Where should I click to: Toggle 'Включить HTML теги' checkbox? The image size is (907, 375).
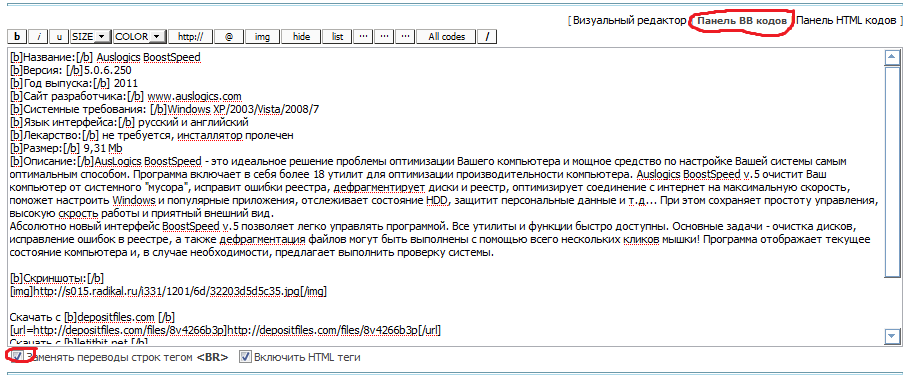pyautogui.click(x=245, y=357)
